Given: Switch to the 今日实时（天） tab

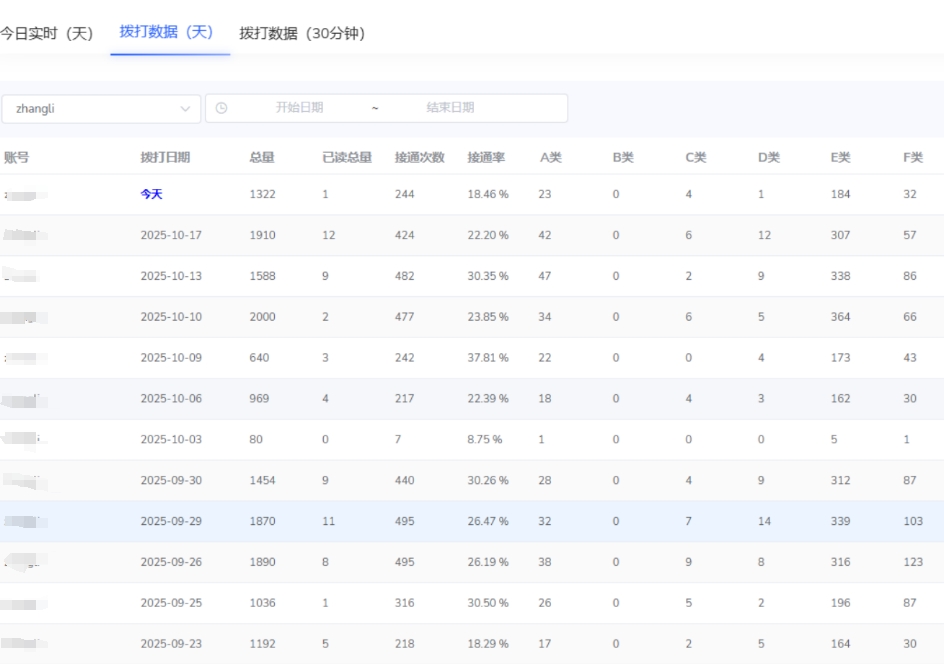Looking at the screenshot, I should click(x=46, y=33).
